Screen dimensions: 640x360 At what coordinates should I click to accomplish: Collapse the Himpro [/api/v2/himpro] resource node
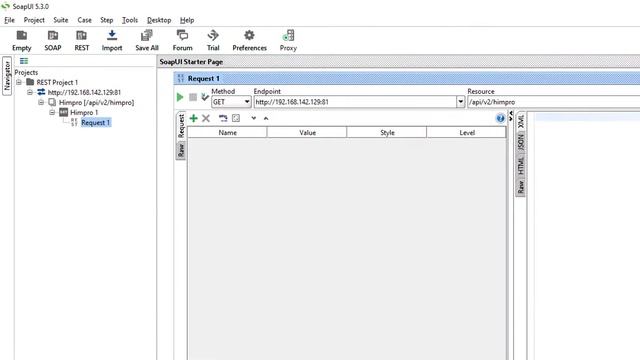click(41, 102)
